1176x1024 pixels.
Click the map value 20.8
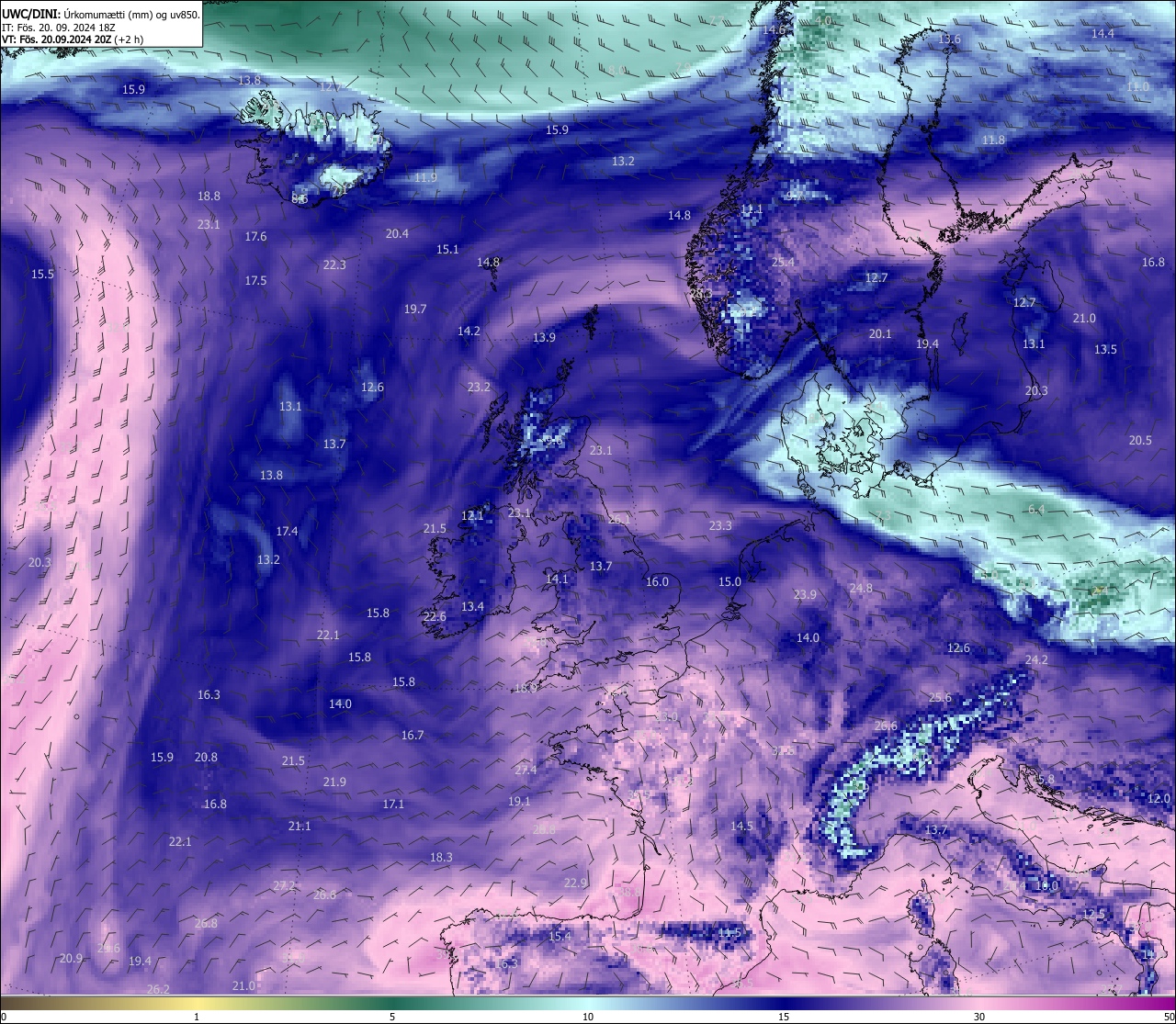pyautogui.click(x=206, y=758)
